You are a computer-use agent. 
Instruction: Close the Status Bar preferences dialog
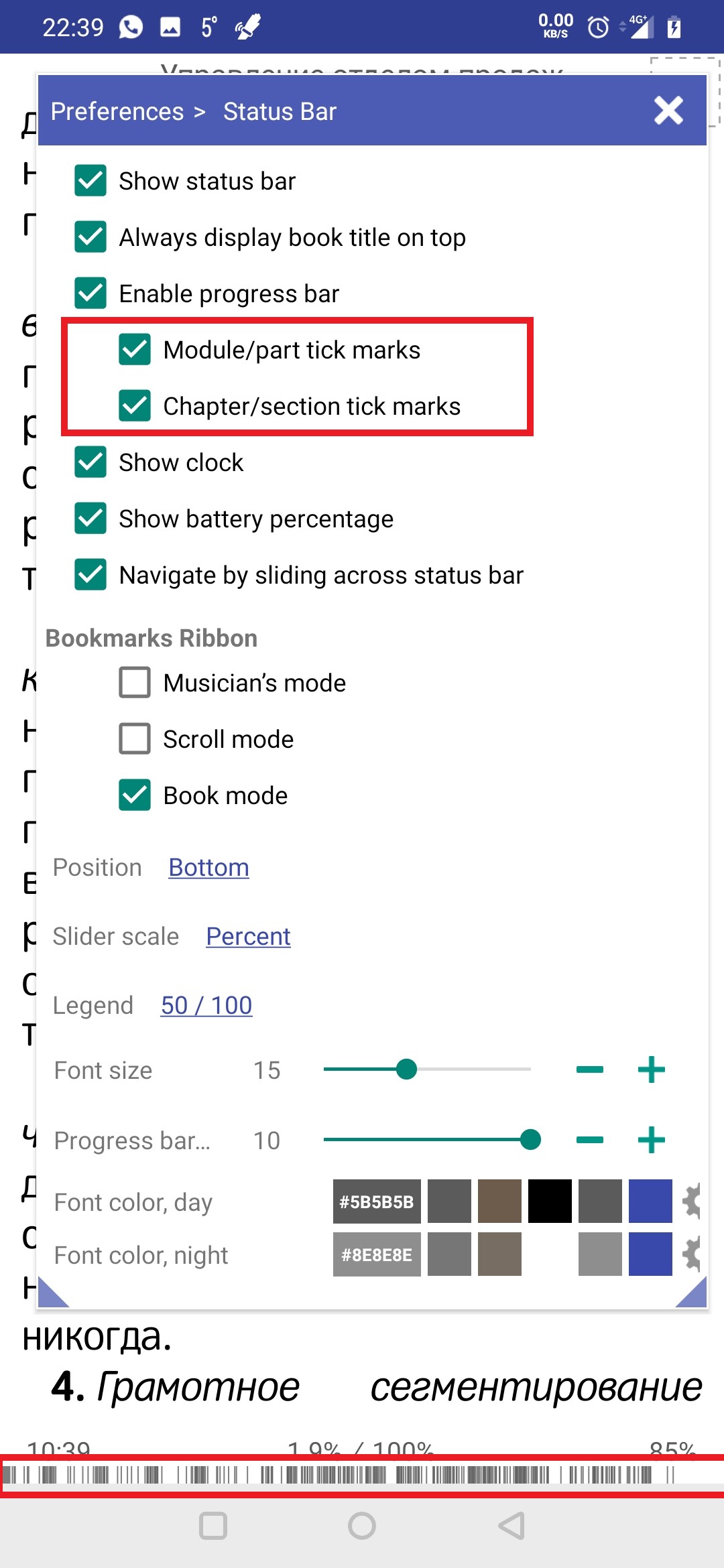[668, 111]
